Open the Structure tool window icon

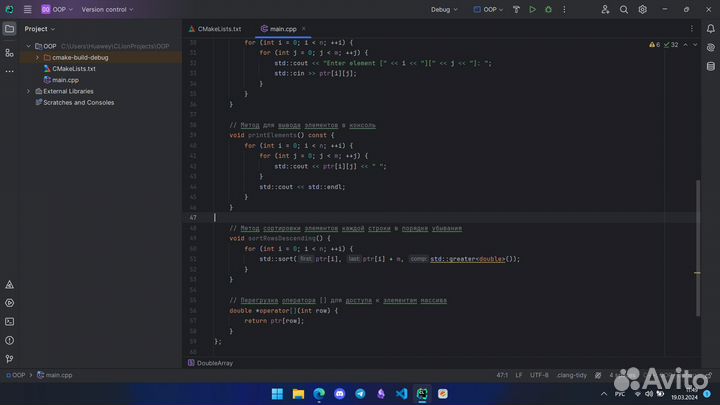click(x=9, y=53)
